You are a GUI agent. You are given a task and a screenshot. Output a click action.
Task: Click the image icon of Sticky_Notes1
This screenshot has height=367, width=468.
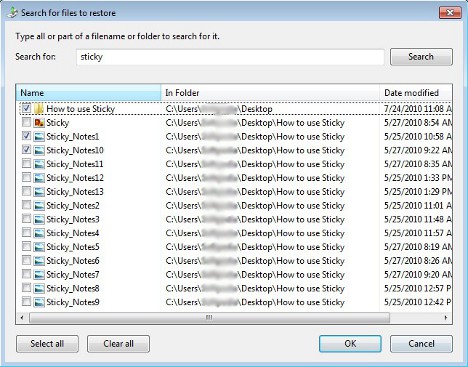39,136
